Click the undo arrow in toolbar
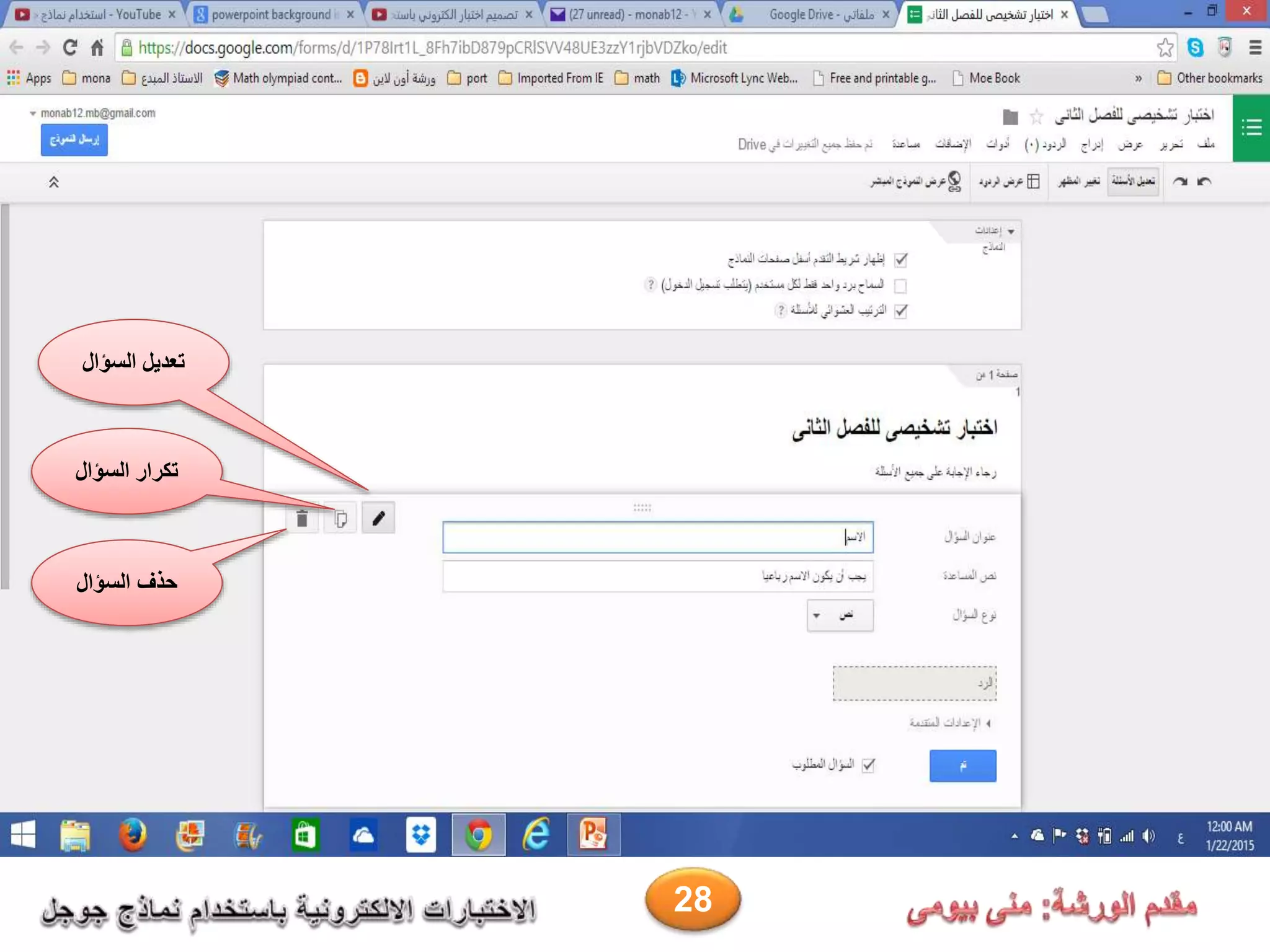Screen dimensions: 1270x952 [x=1204, y=182]
